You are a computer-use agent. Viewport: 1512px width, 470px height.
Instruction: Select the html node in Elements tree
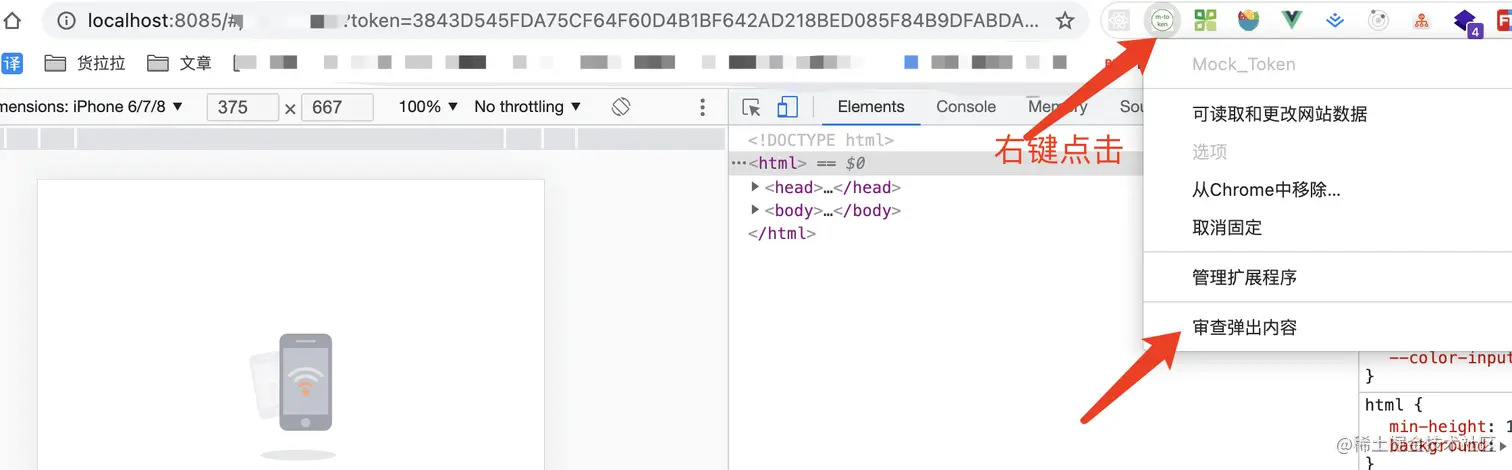(x=935, y=164)
